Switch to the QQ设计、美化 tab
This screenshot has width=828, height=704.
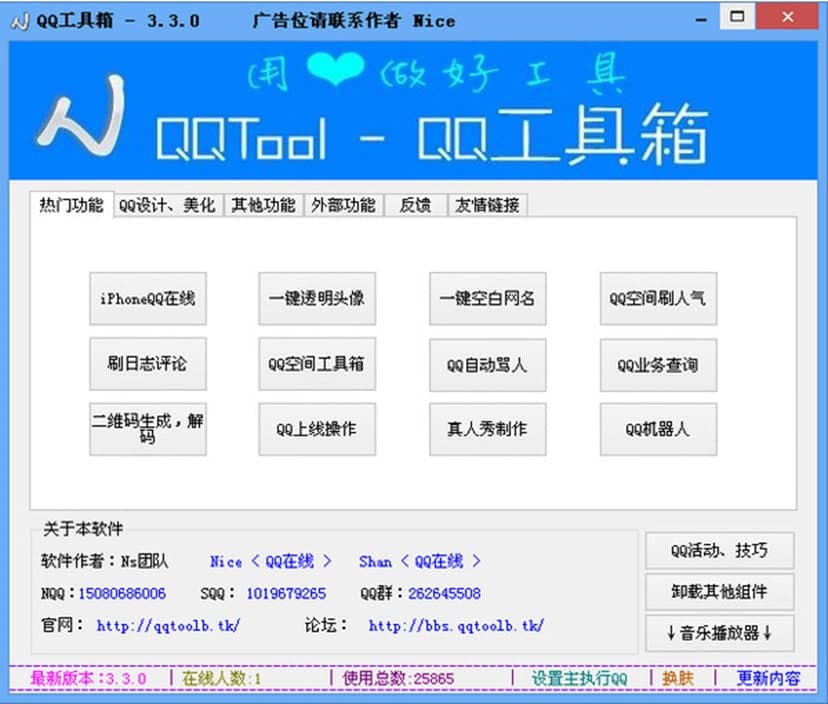click(x=166, y=204)
